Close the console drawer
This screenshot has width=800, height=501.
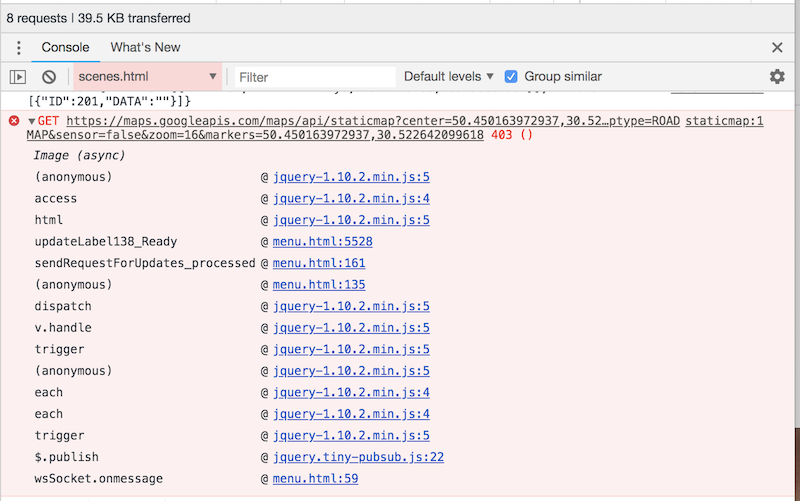point(777,48)
